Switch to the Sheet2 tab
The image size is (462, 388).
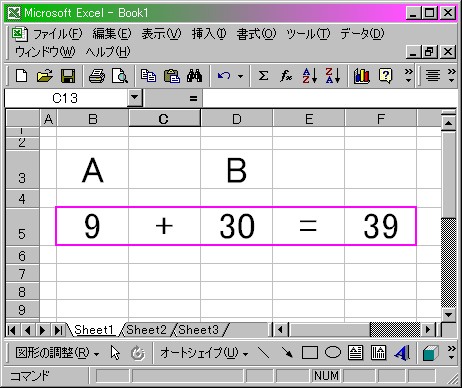coord(146,330)
